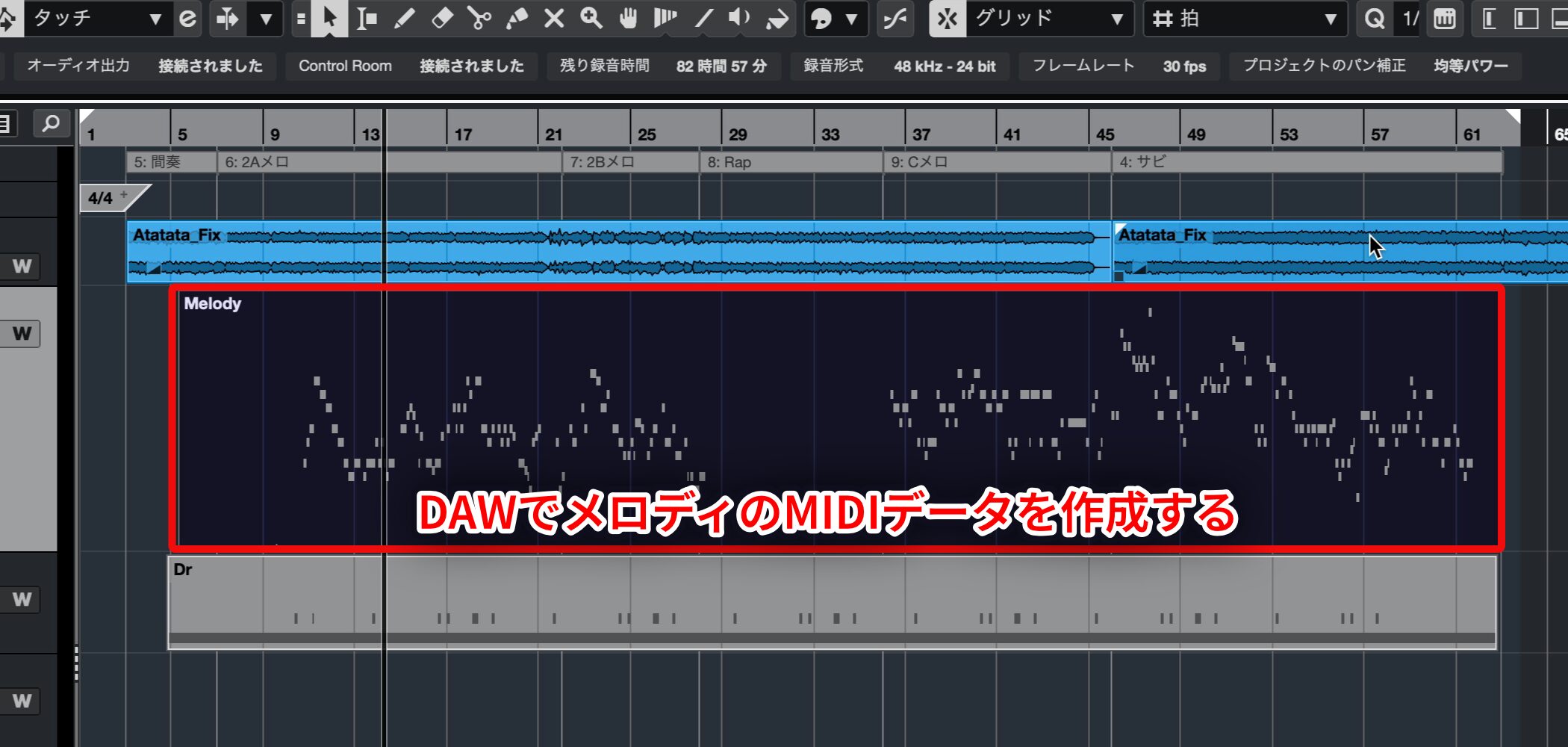The image size is (1568, 747).
Task: Click the track list search magnifier
Action: [x=51, y=123]
